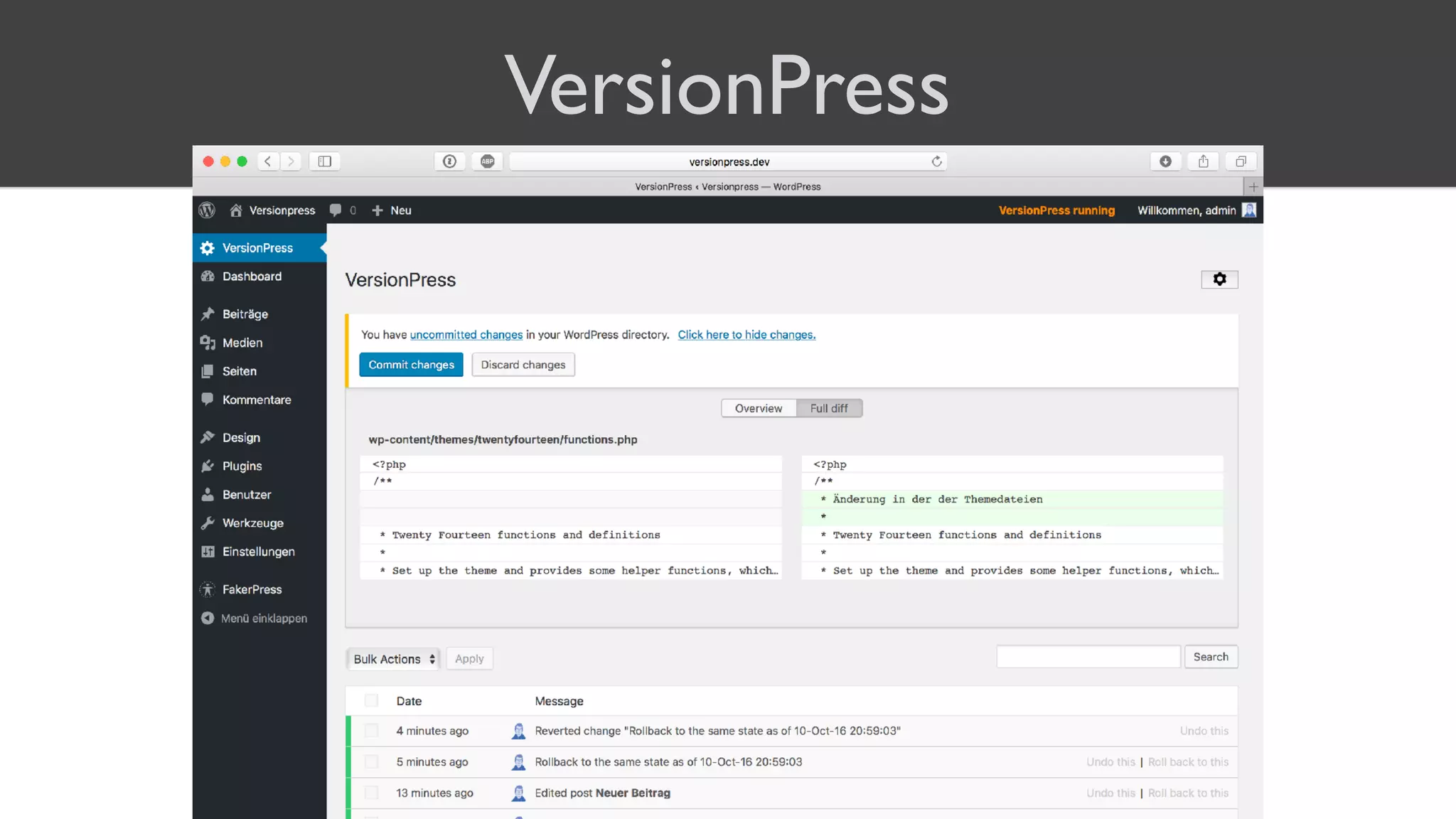Open Einstellungen in the sidebar
The width and height of the screenshot is (1456, 819).
(x=259, y=552)
